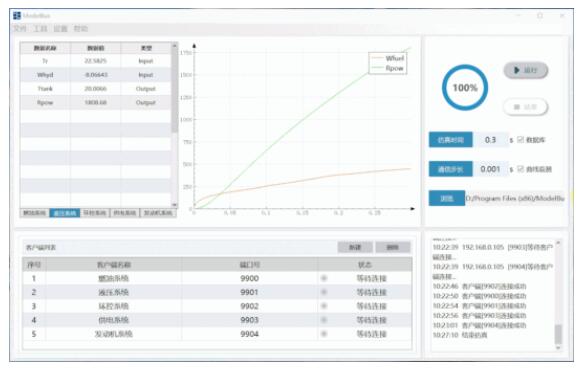582x368 pixels.
Task: Click data table scrollbar down arrow
Action: pos(174,205)
